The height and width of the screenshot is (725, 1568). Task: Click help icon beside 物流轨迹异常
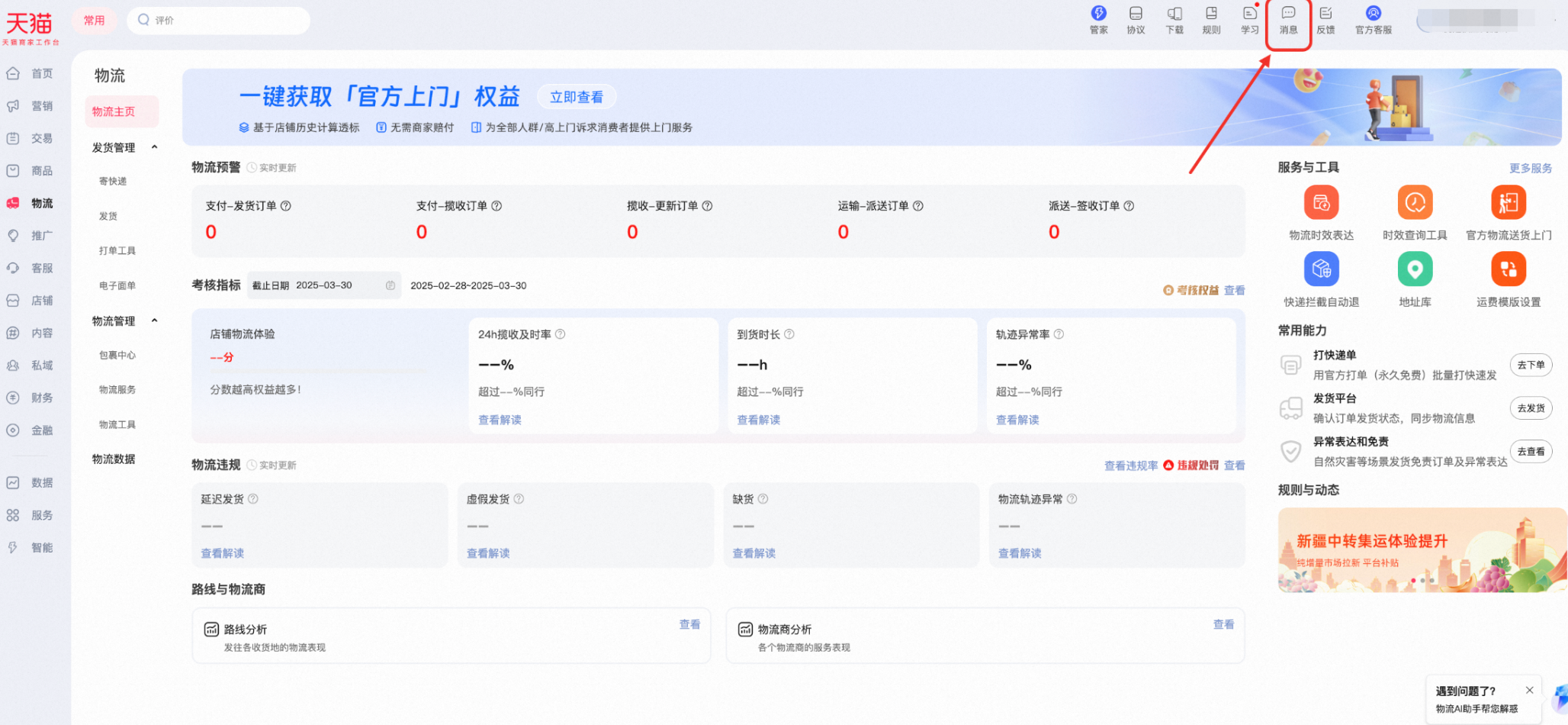(x=1072, y=499)
